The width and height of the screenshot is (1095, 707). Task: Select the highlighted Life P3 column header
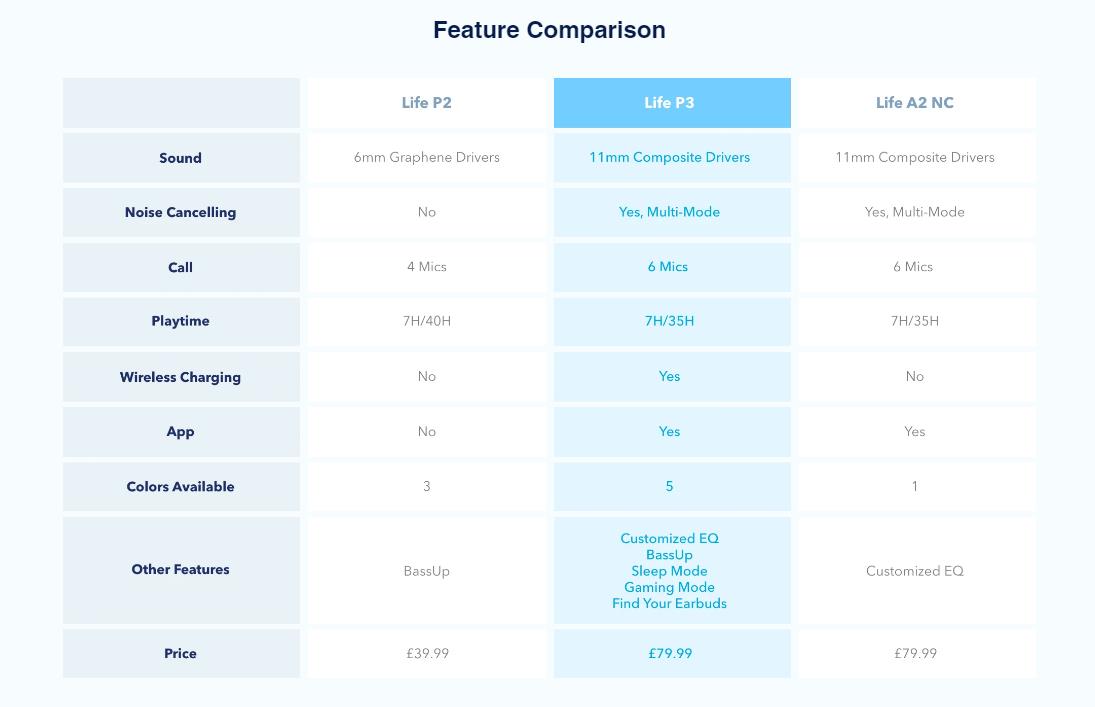[669, 103]
